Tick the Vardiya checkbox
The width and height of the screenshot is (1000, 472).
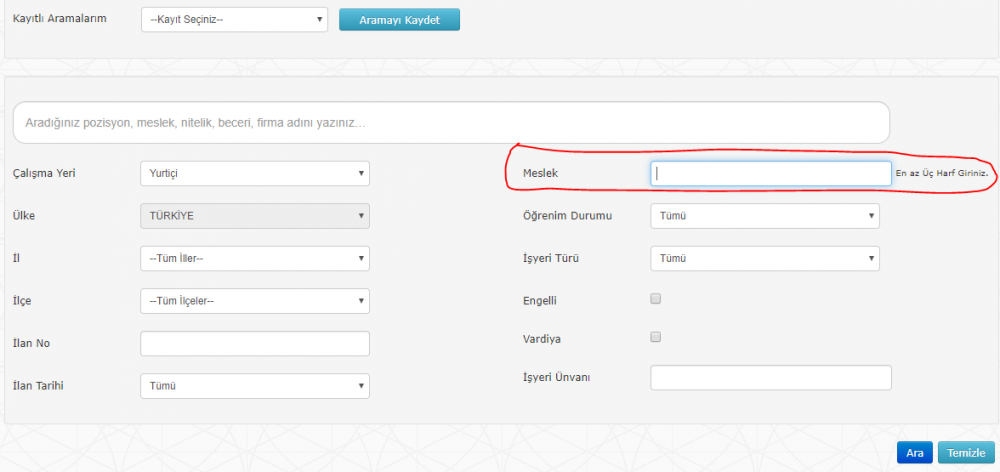pos(656,337)
